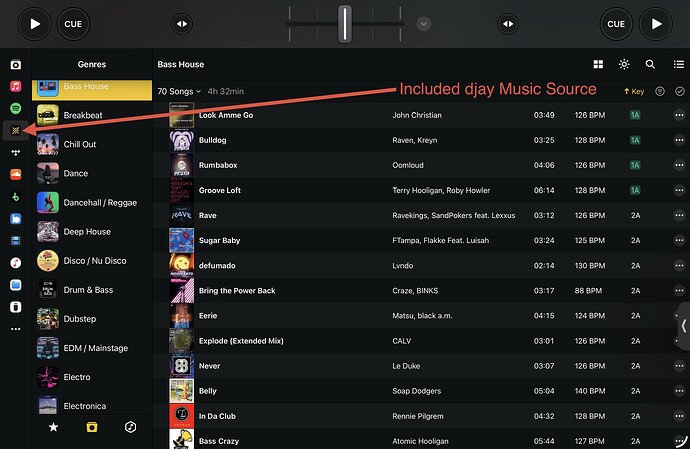Image resolution: width=690 pixels, height=449 pixels.
Task: Sort tracks by Key column
Action: (x=634, y=91)
